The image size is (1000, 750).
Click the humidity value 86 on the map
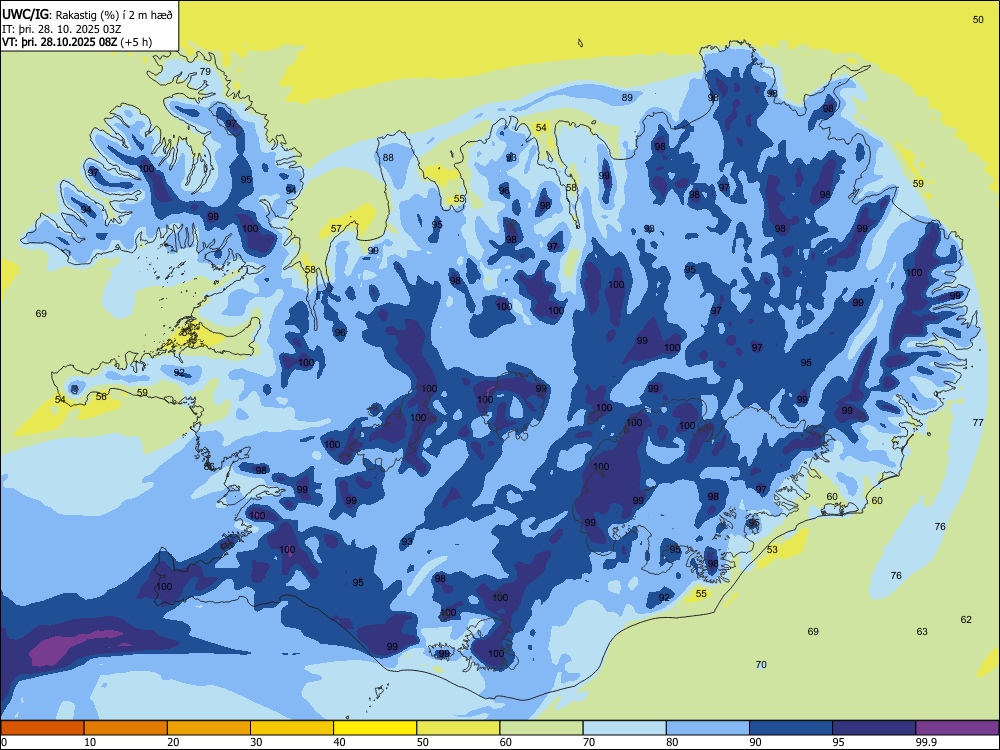(209, 466)
